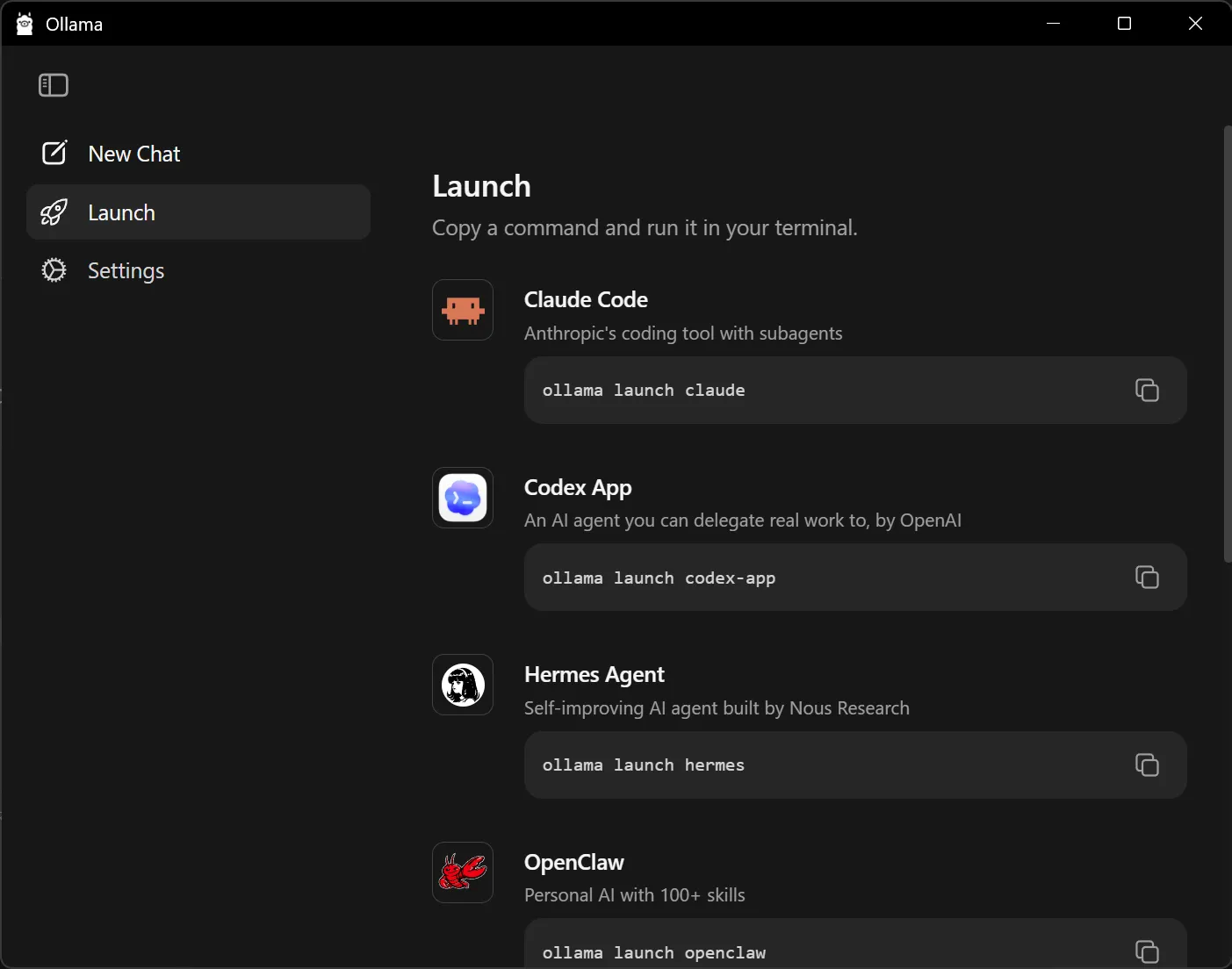Close the Ollama window
This screenshot has width=1232, height=969.
click(1195, 24)
